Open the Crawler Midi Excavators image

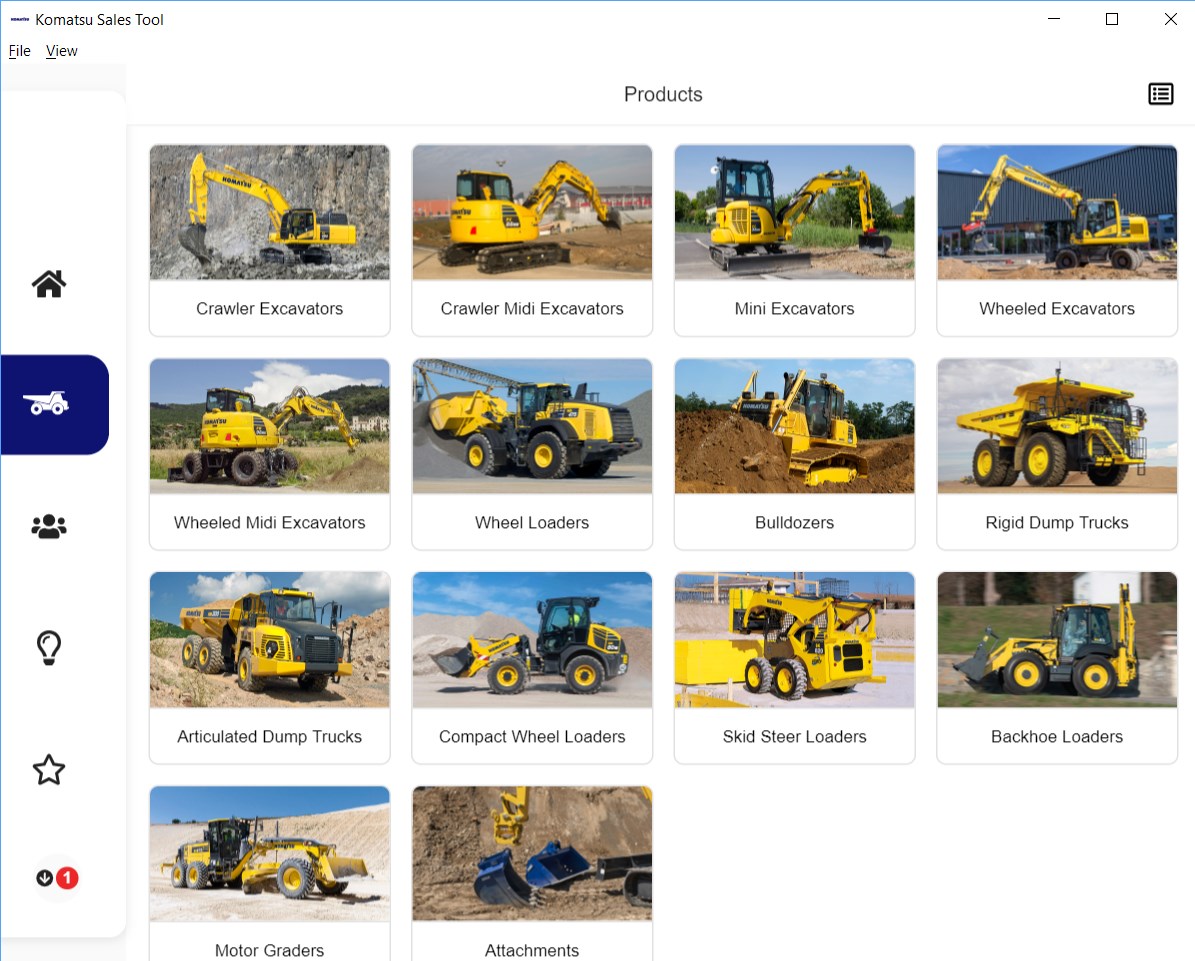[x=532, y=213]
